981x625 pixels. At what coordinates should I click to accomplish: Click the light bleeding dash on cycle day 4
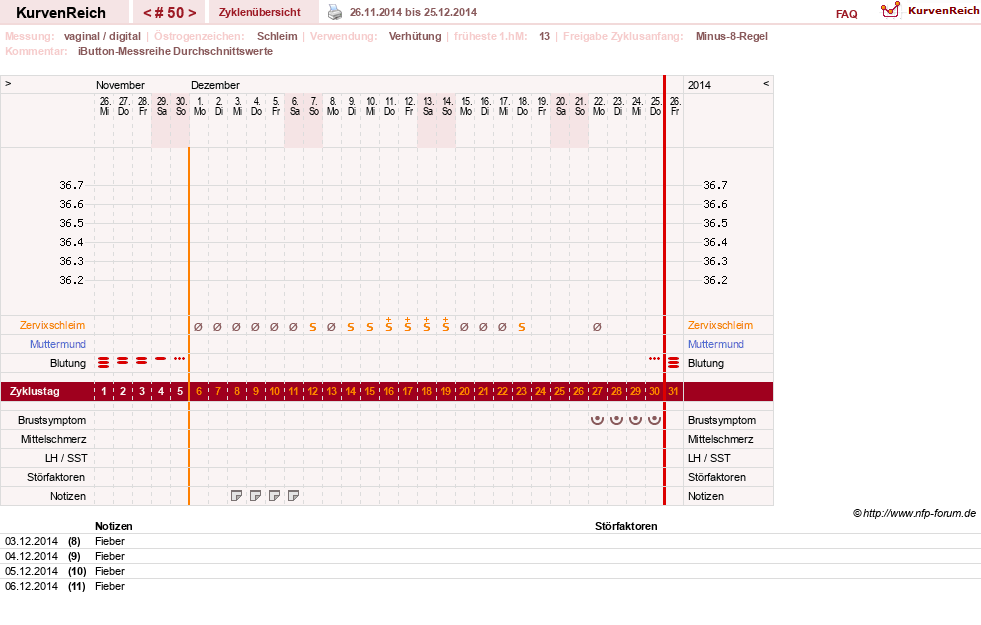pyautogui.click(x=161, y=358)
